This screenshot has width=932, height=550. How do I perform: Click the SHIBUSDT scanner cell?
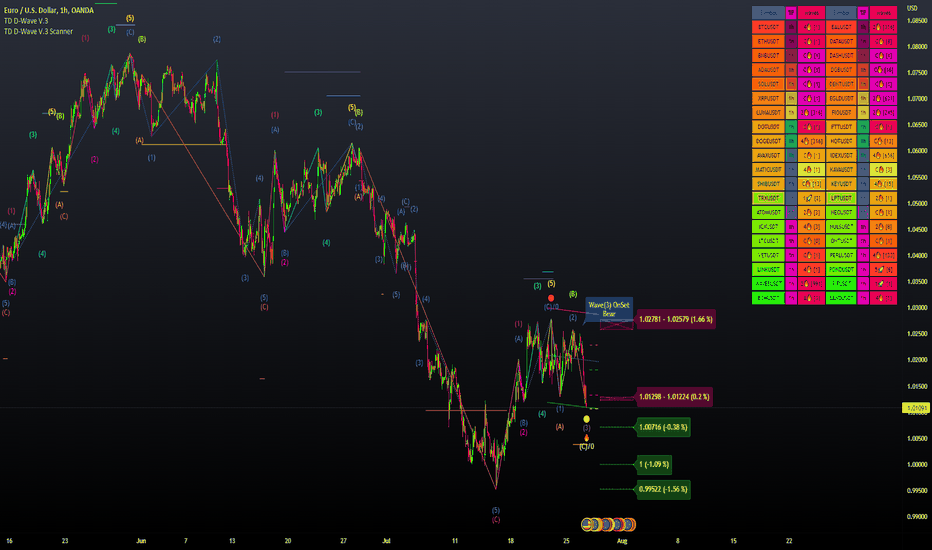coord(768,184)
